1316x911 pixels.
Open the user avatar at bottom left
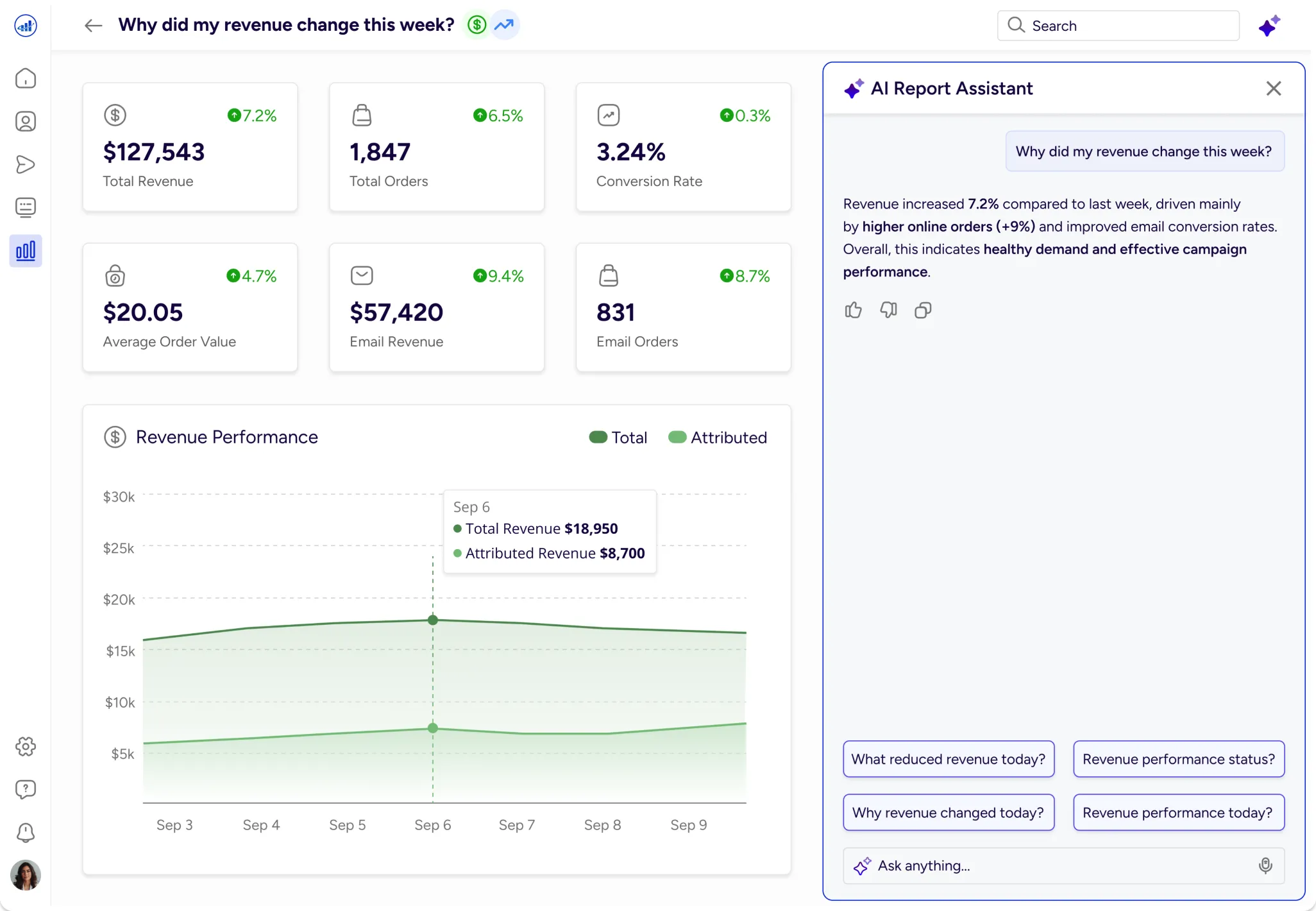[26, 875]
